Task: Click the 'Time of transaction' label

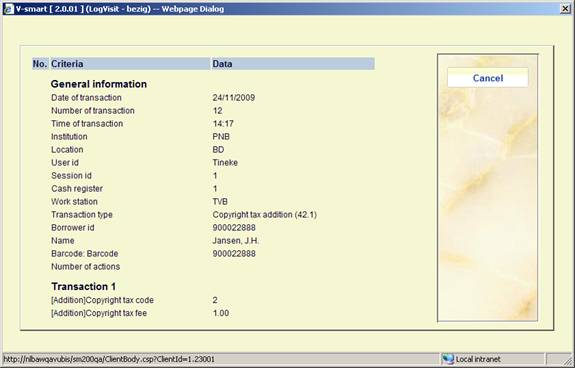Action: point(87,124)
